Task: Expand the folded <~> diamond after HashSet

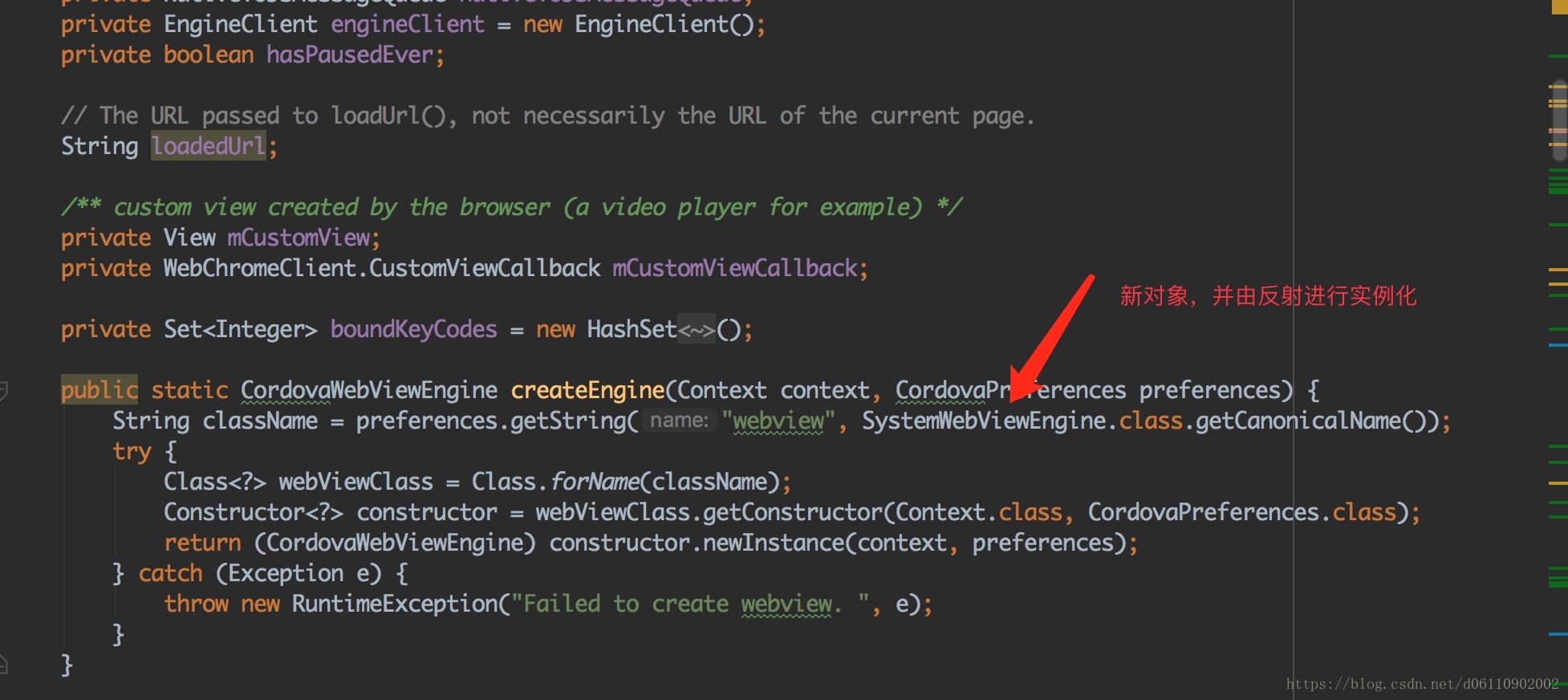Action: 697,330
